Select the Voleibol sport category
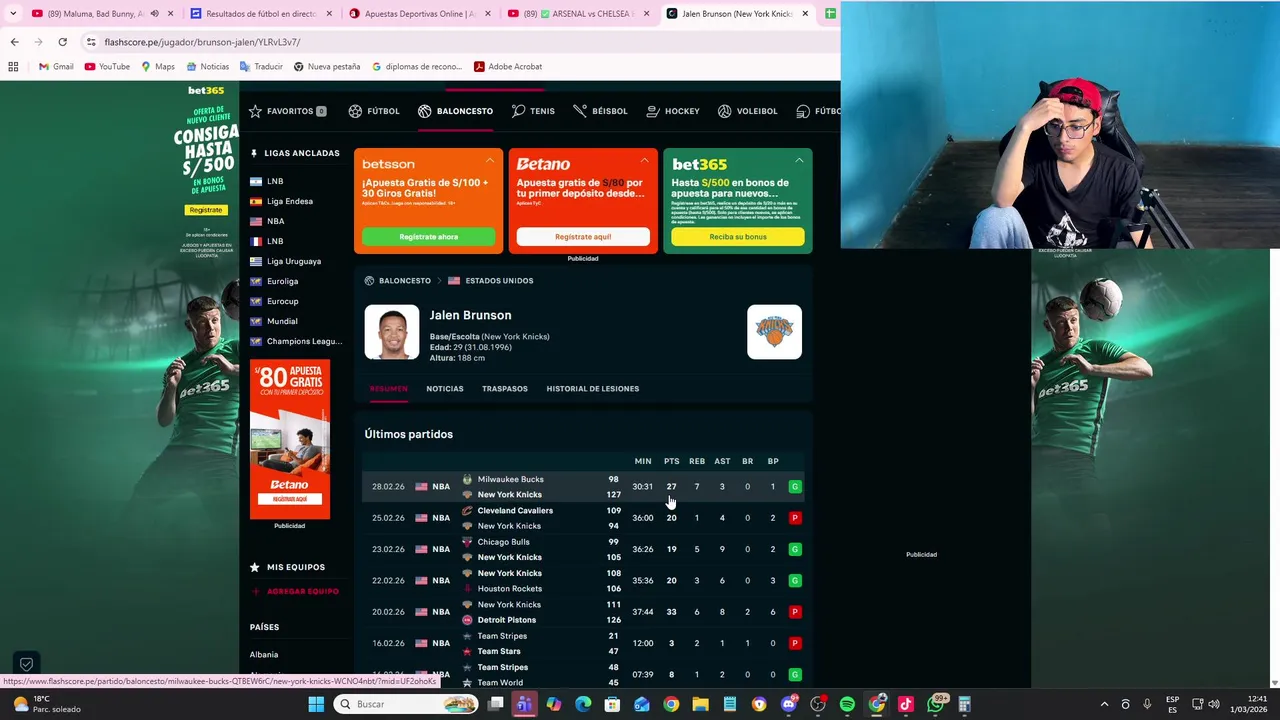 pyautogui.click(x=747, y=111)
